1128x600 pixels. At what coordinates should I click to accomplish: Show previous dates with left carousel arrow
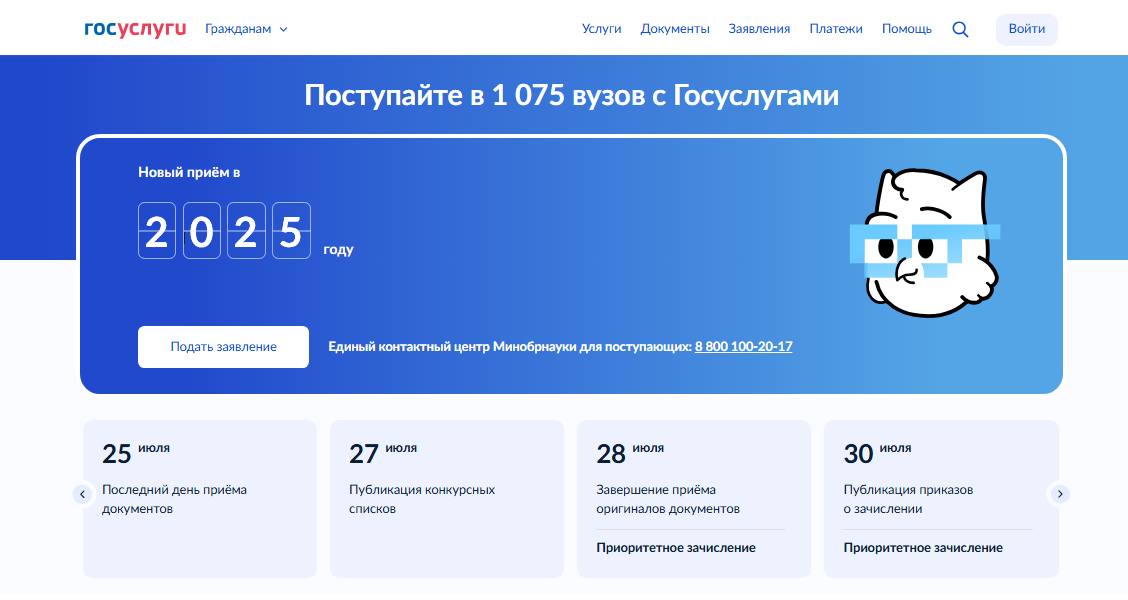(x=83, y=494)
